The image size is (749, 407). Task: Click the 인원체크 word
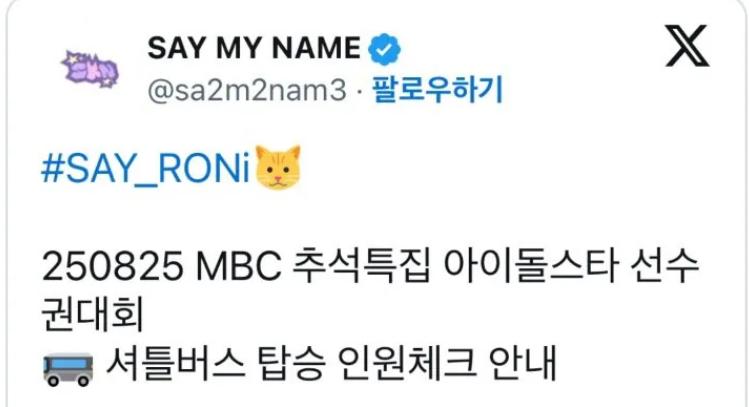(x=407, y=364)
